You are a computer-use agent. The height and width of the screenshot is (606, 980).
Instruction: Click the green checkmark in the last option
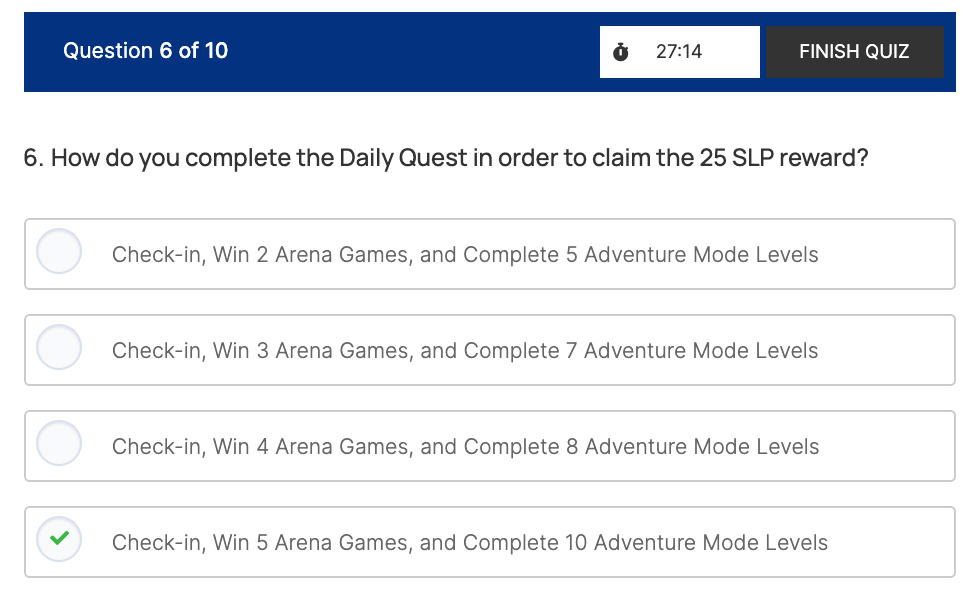(x=59, y=539)
